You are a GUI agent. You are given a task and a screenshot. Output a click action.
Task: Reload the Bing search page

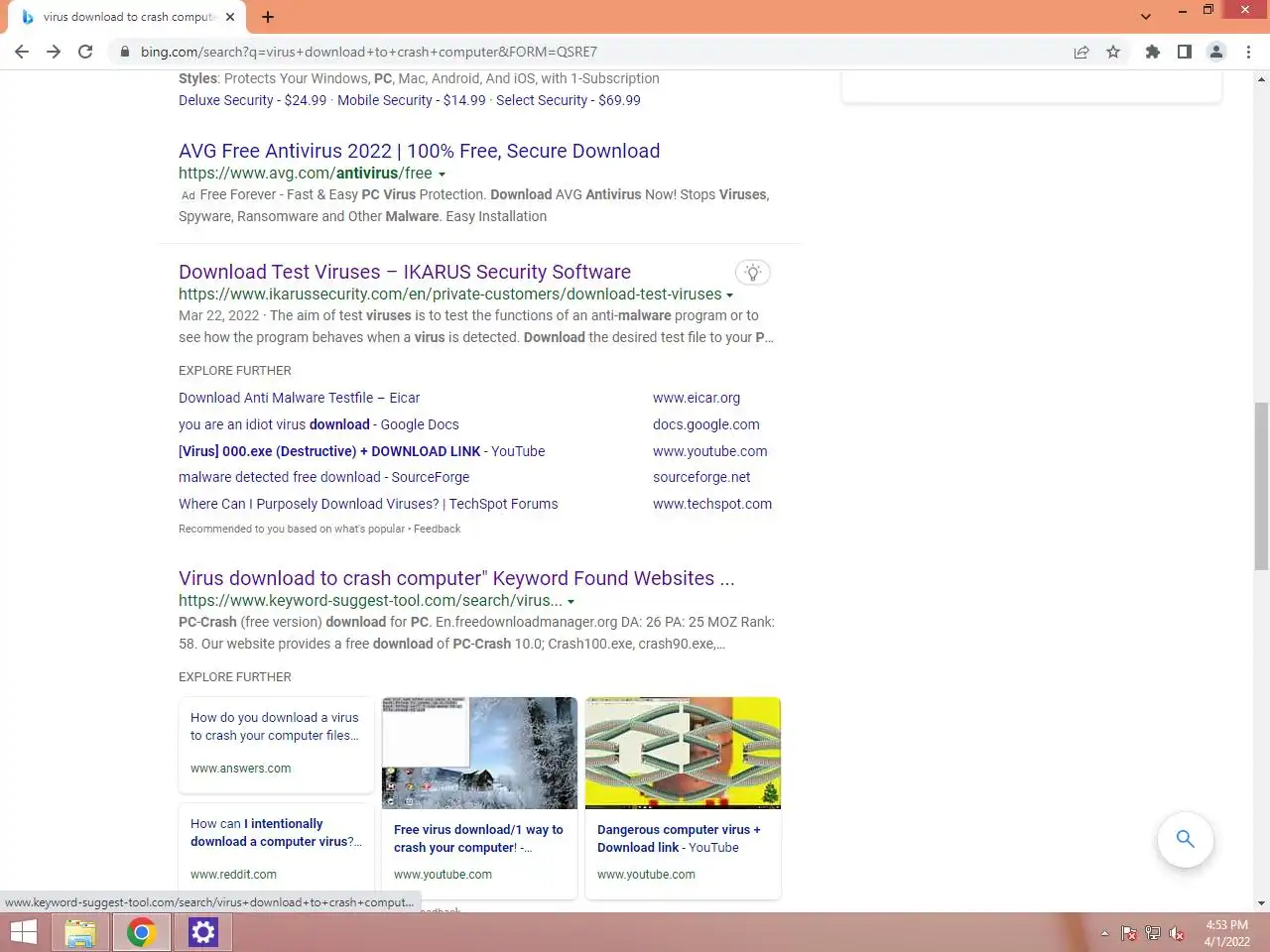[x=85, y=52]
